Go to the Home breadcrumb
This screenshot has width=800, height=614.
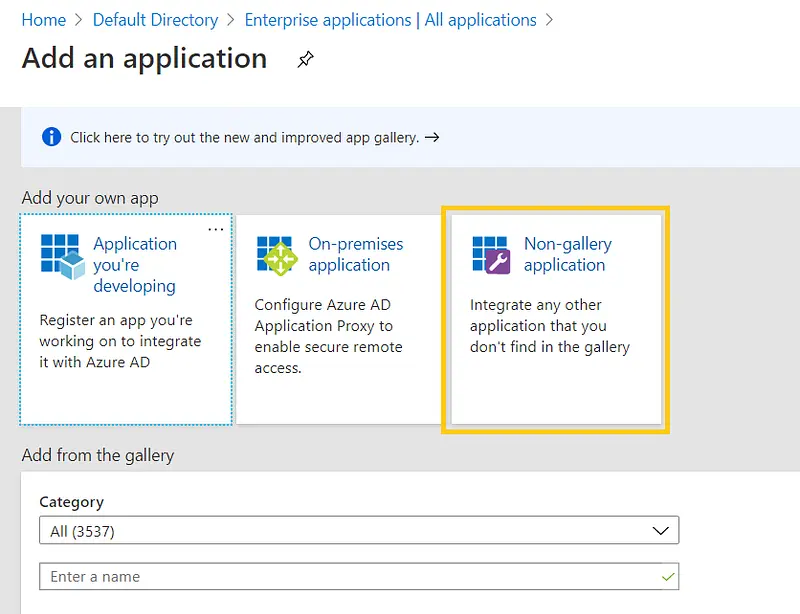43,20
